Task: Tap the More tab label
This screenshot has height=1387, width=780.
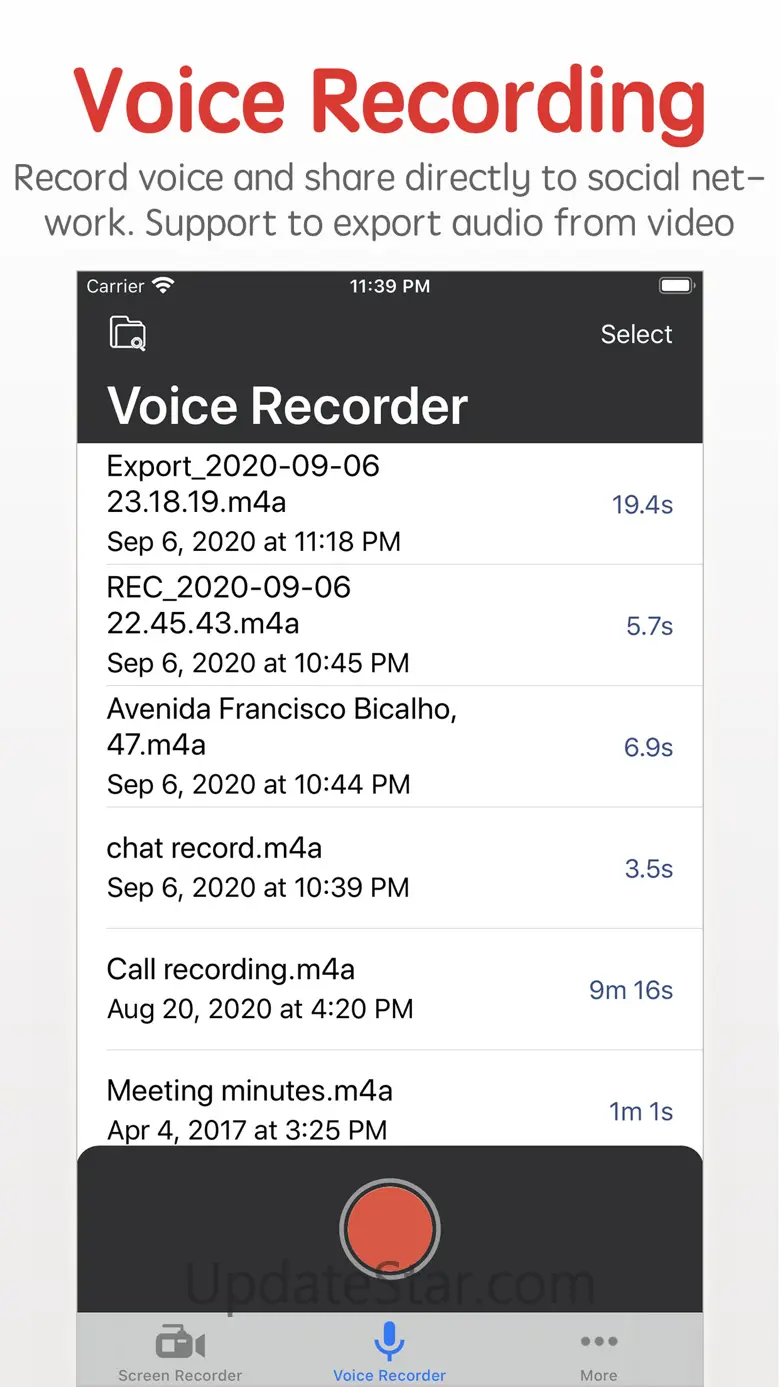Action: click(x=598, y=1375)
